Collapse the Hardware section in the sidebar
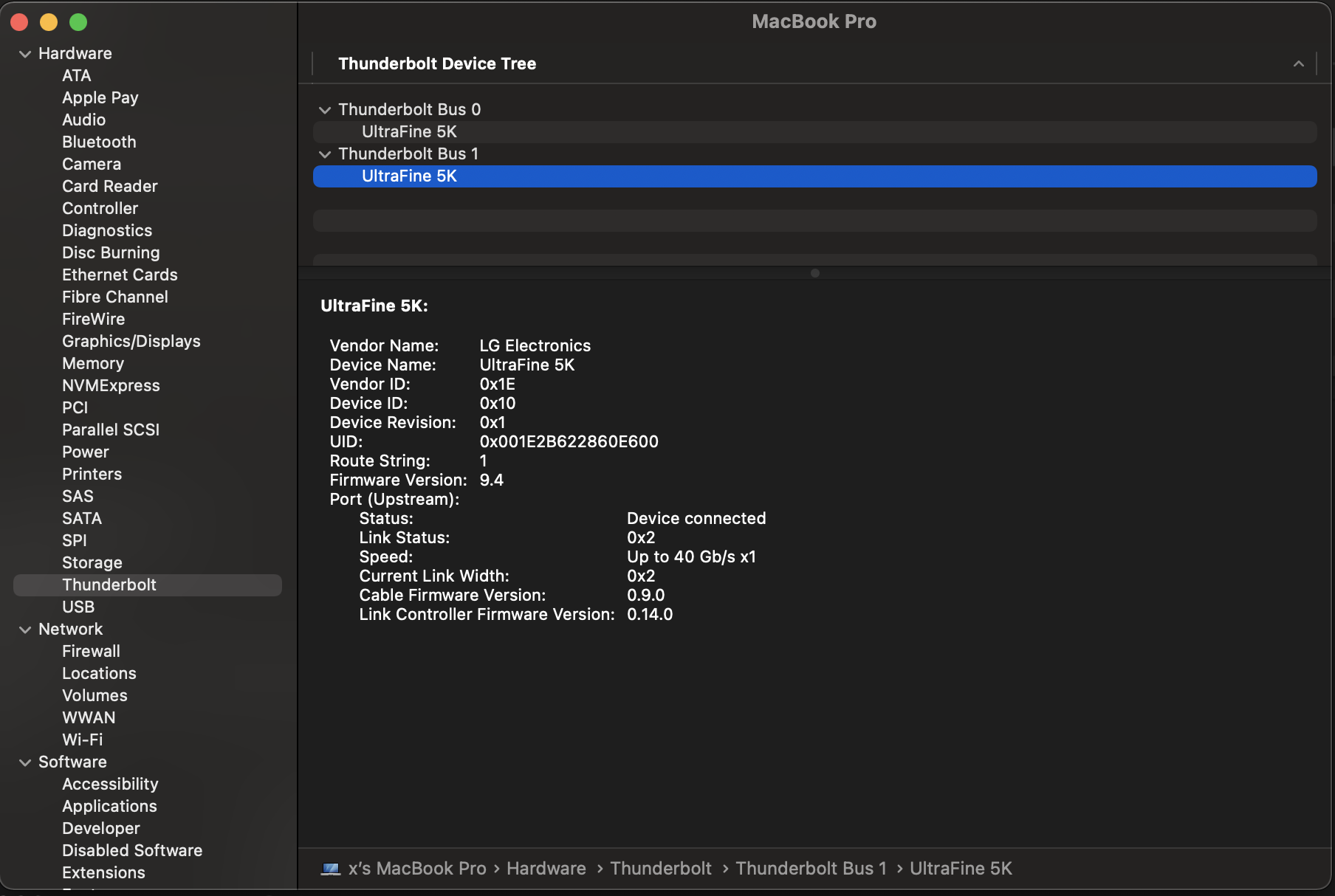This screenshot has width=1335, height=896. [25, 54]
